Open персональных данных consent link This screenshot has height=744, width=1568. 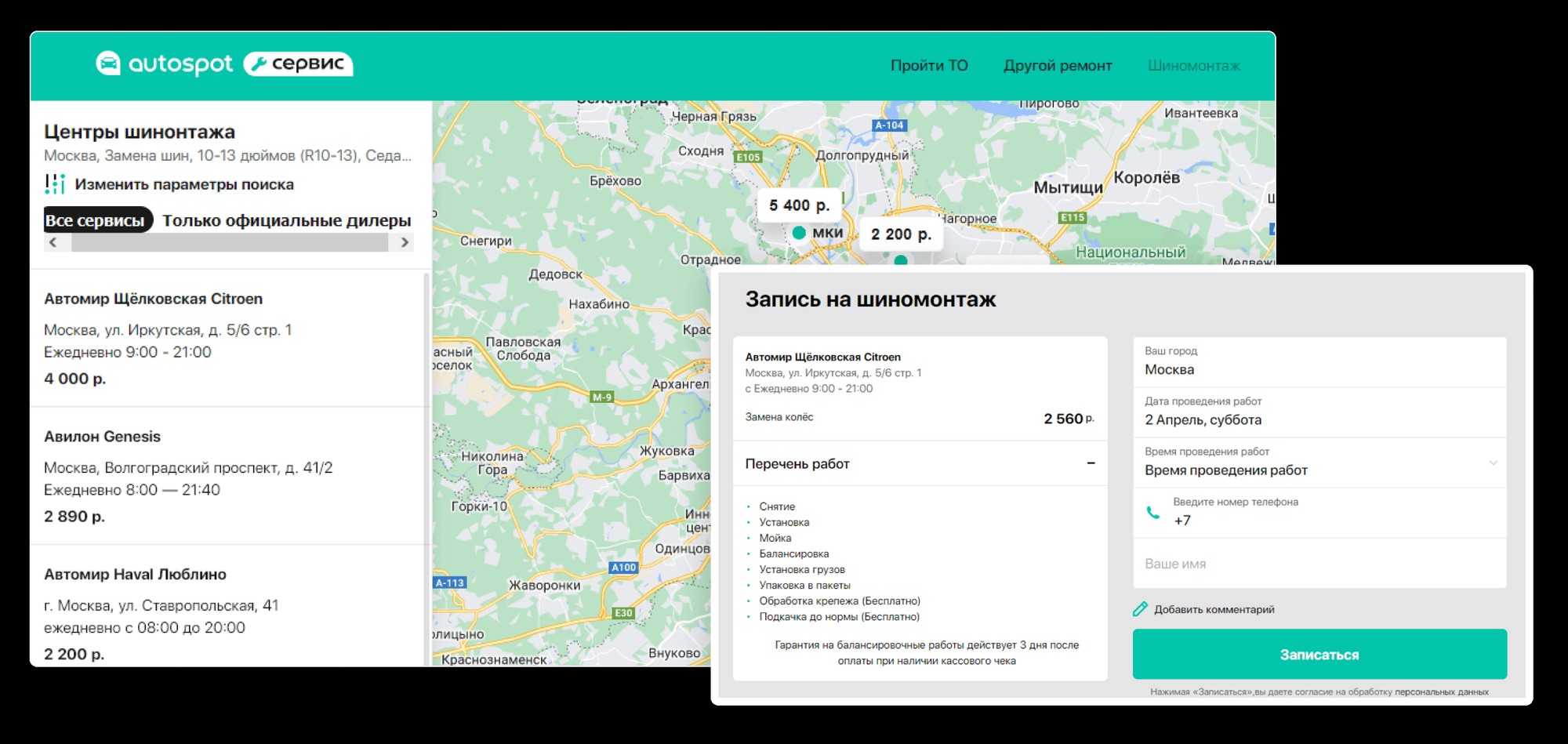click(1441, 691)
